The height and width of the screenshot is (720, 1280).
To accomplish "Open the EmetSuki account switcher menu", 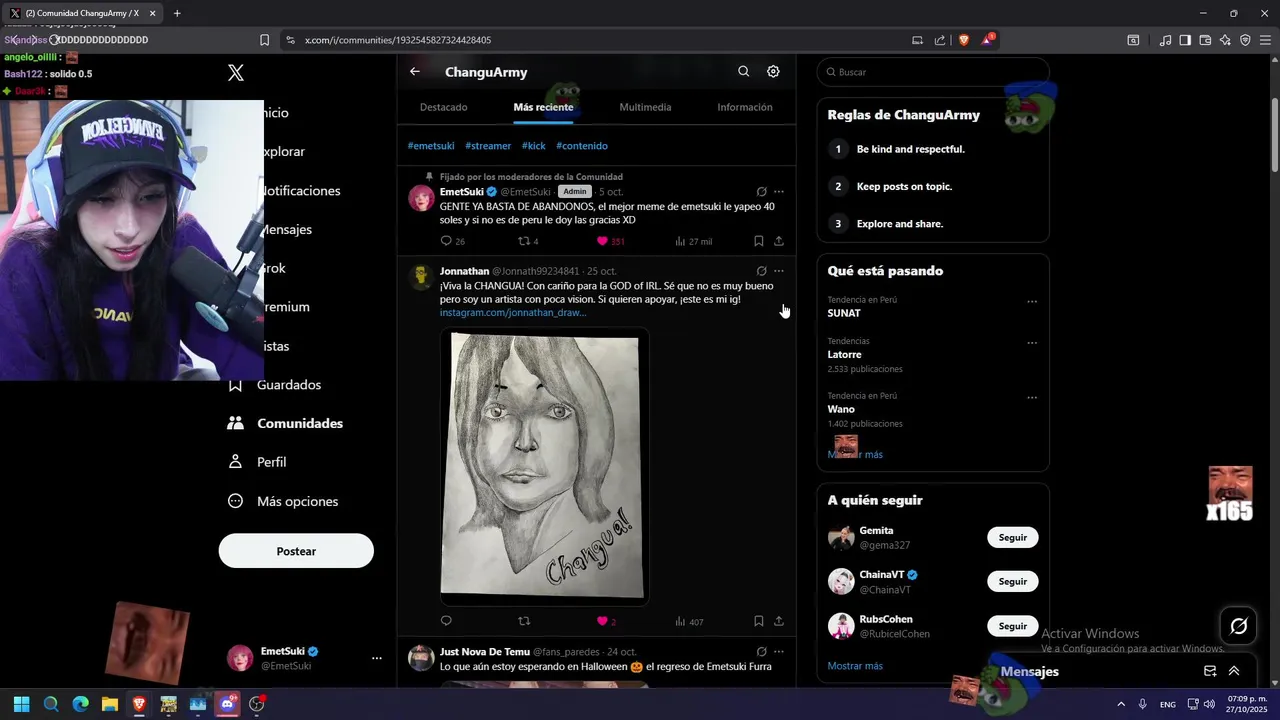I will tap(304, 658).
